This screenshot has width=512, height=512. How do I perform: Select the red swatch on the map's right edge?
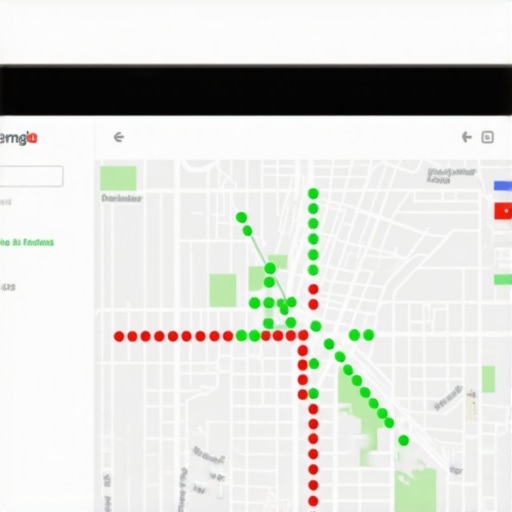tap(503, 211)
